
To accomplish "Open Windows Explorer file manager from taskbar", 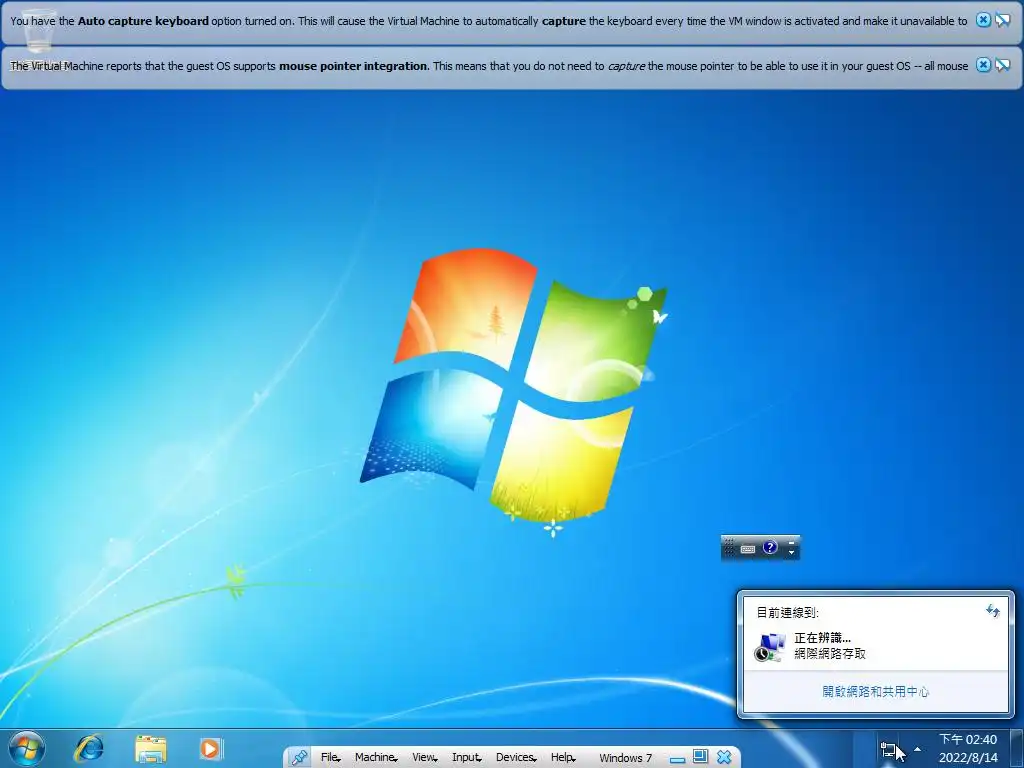I will coord(151,749).
